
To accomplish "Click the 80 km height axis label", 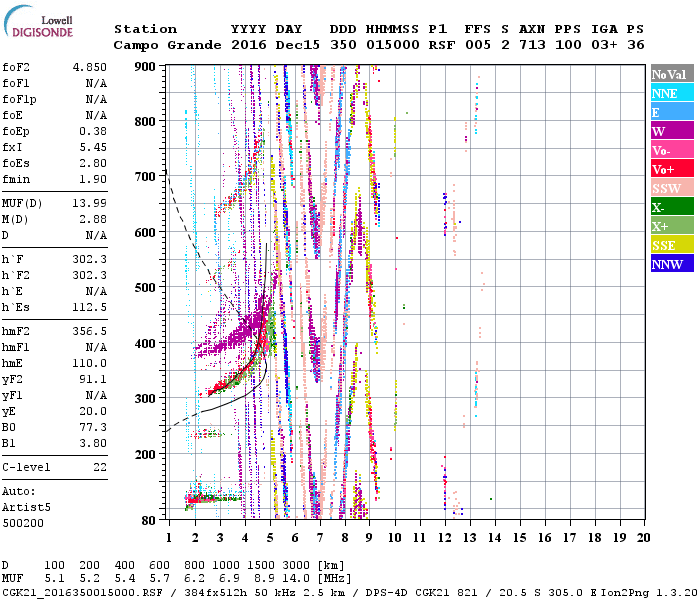I will [148, 521].
